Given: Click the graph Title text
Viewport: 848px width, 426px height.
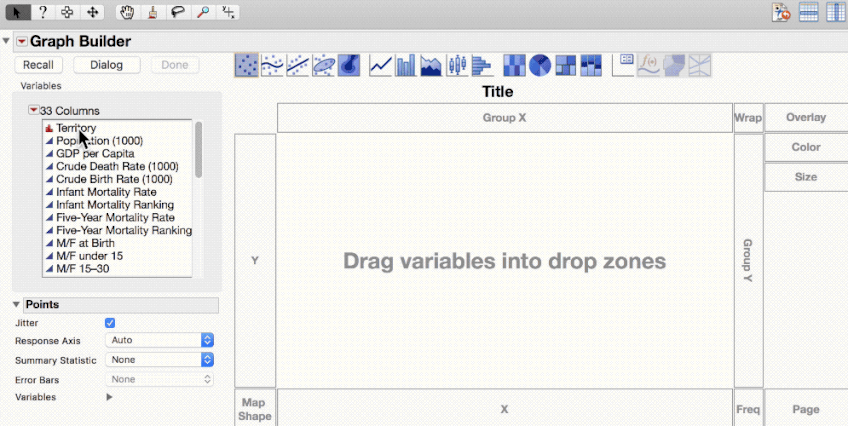Looking at the screenshot, I should [498, 91].
